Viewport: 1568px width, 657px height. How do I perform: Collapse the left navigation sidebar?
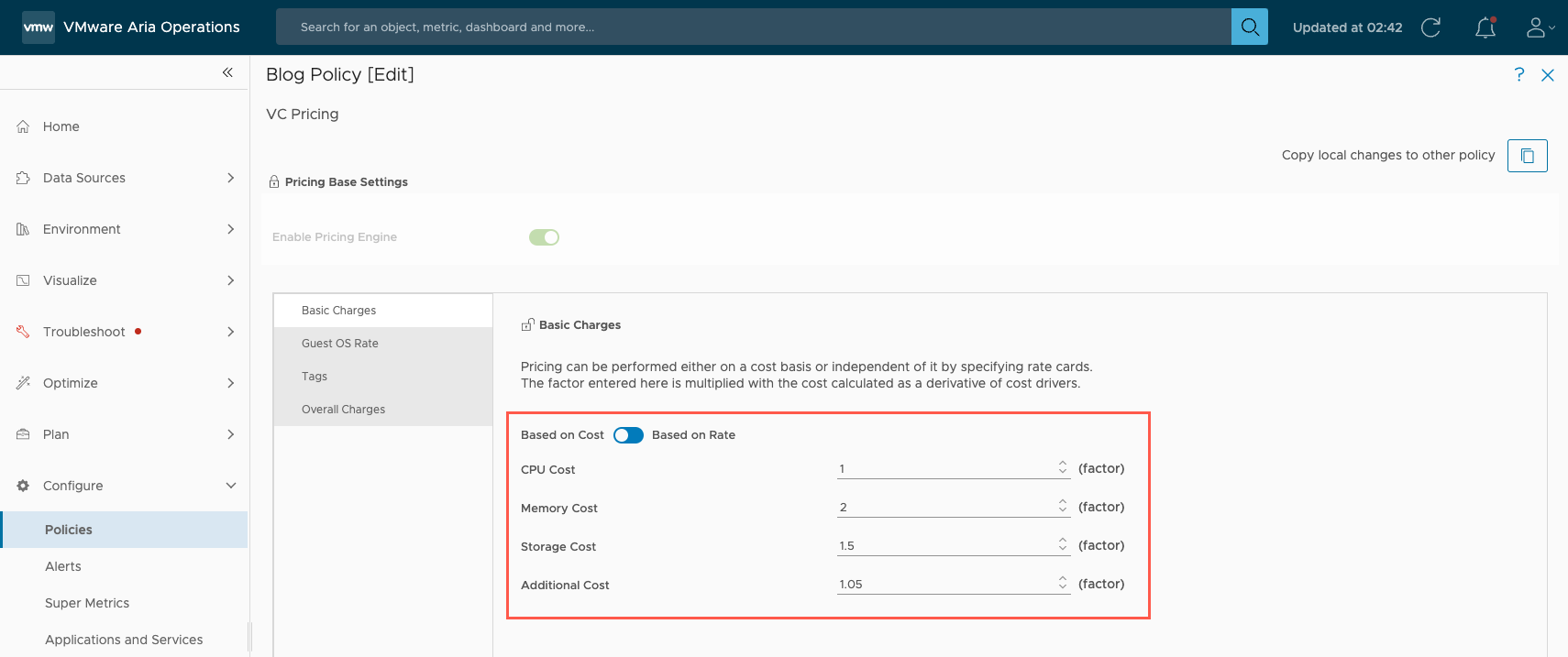(x=227, y=72)
